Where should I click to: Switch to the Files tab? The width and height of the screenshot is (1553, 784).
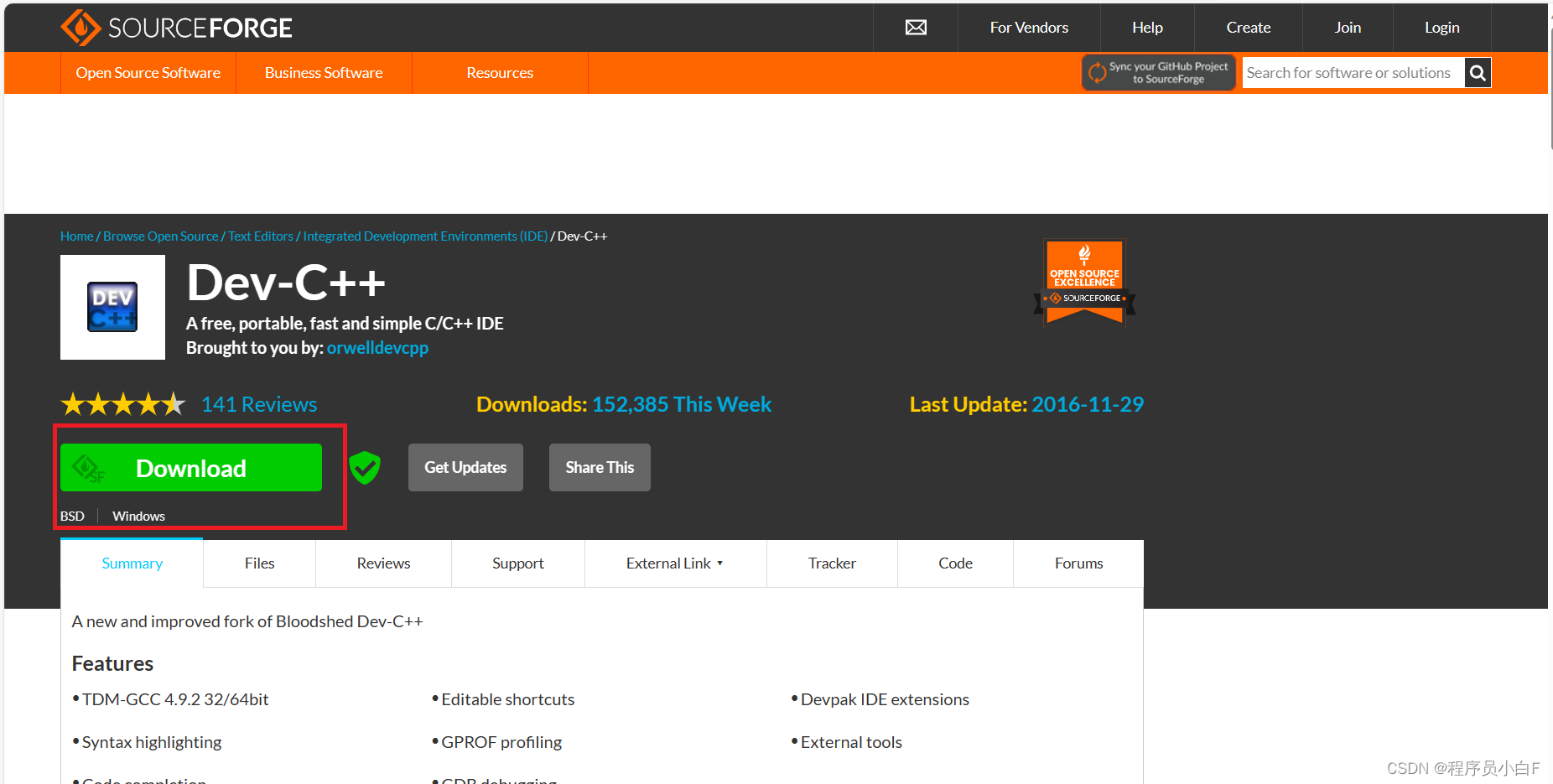tap(259, 563)
